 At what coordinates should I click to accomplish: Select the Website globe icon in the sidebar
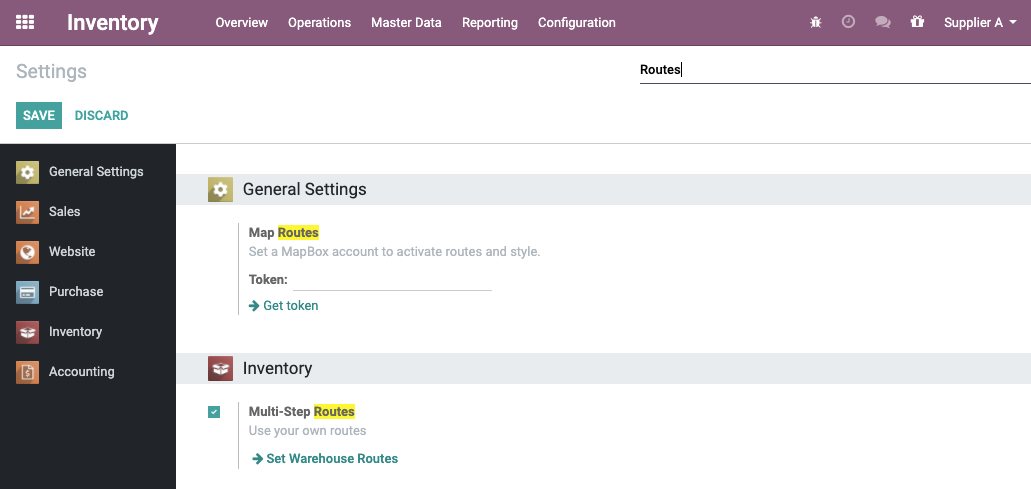(27, 252)
